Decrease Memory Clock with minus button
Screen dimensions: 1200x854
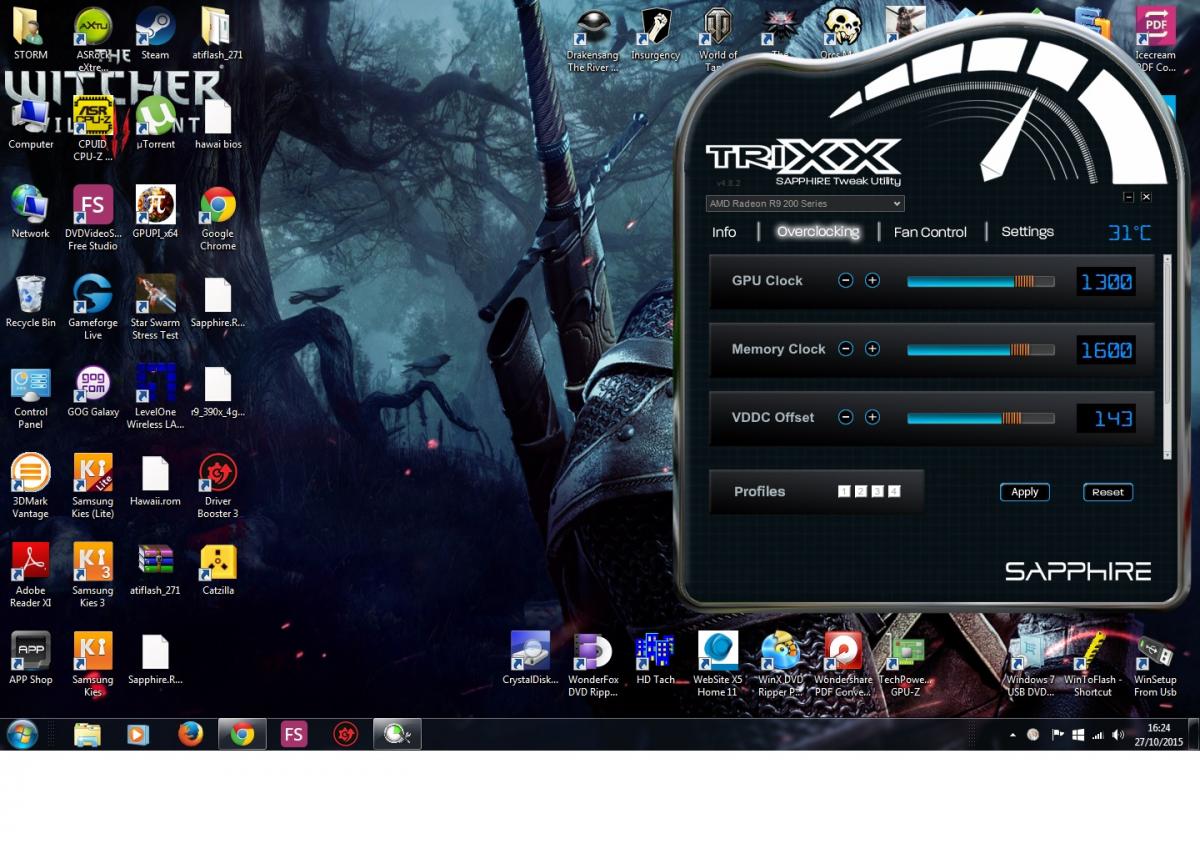click(x=845, y=349)
